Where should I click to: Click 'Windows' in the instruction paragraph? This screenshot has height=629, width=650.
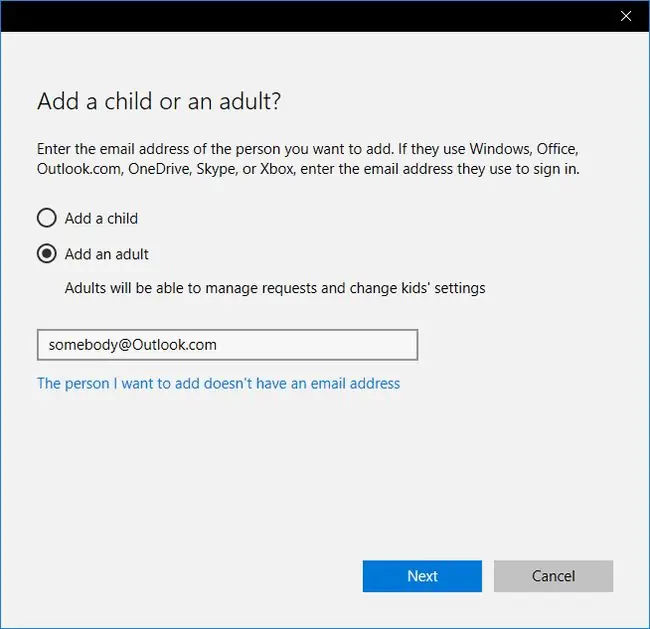[500, 149]
